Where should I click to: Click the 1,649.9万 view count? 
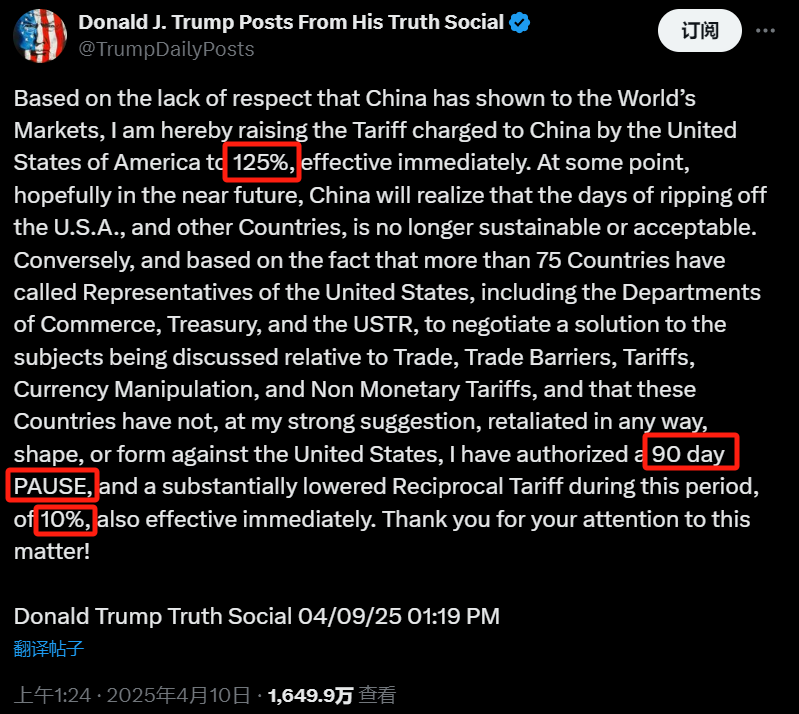tap(310, 695)
